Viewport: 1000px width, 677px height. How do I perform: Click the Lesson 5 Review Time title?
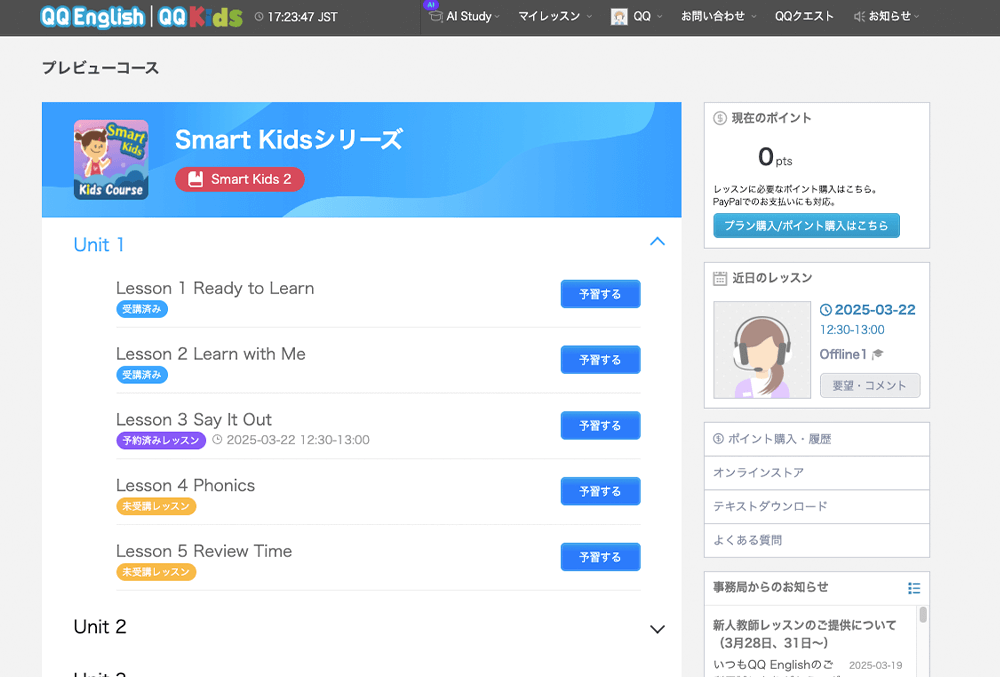[204, 551]
